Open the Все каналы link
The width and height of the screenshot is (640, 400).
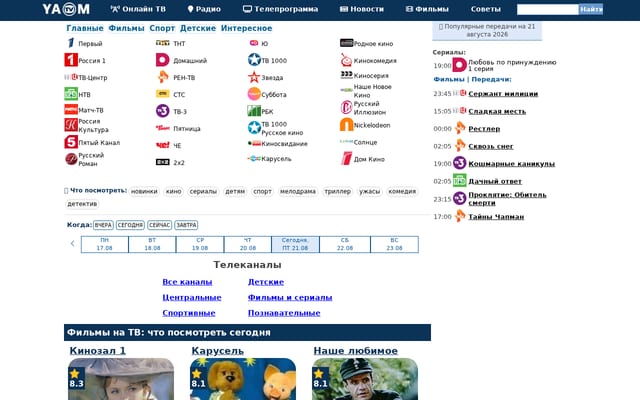(187, 282)
